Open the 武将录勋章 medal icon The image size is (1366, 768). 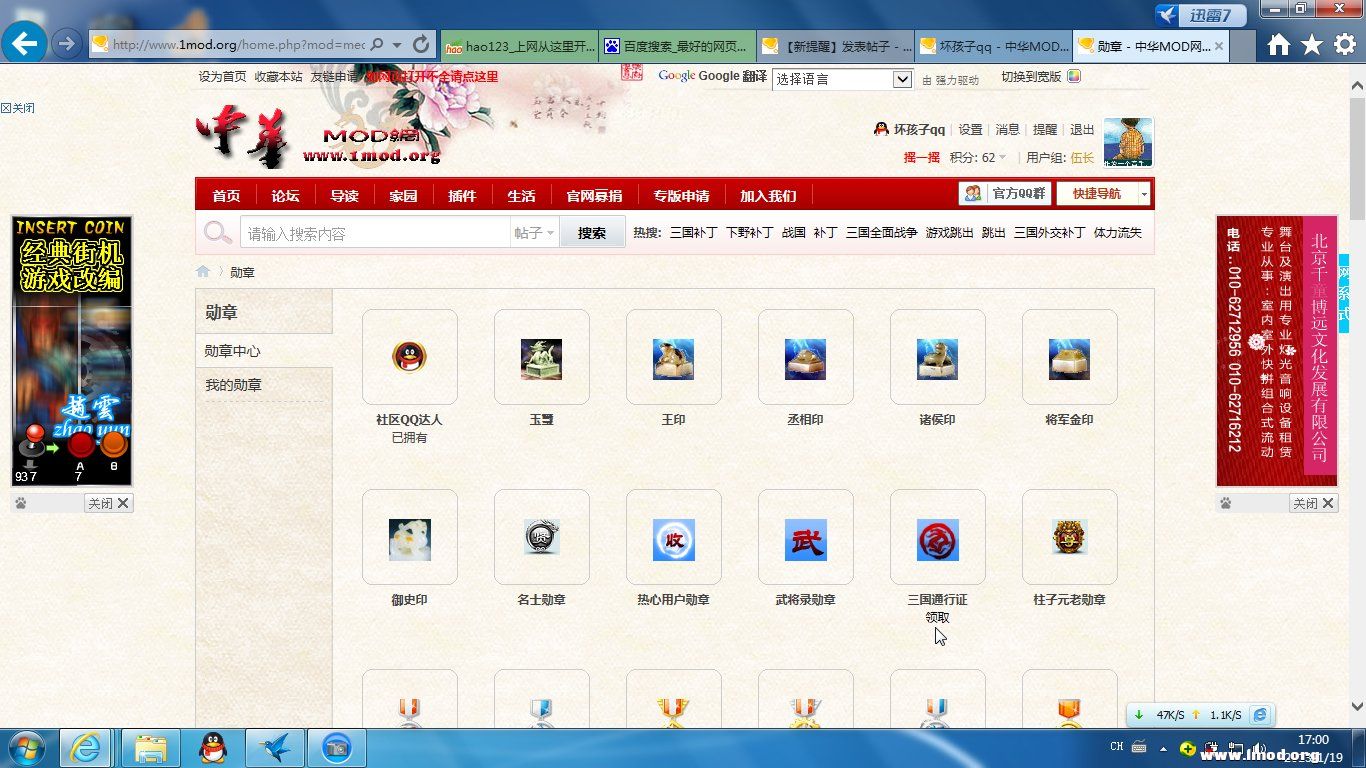(805, 540)
